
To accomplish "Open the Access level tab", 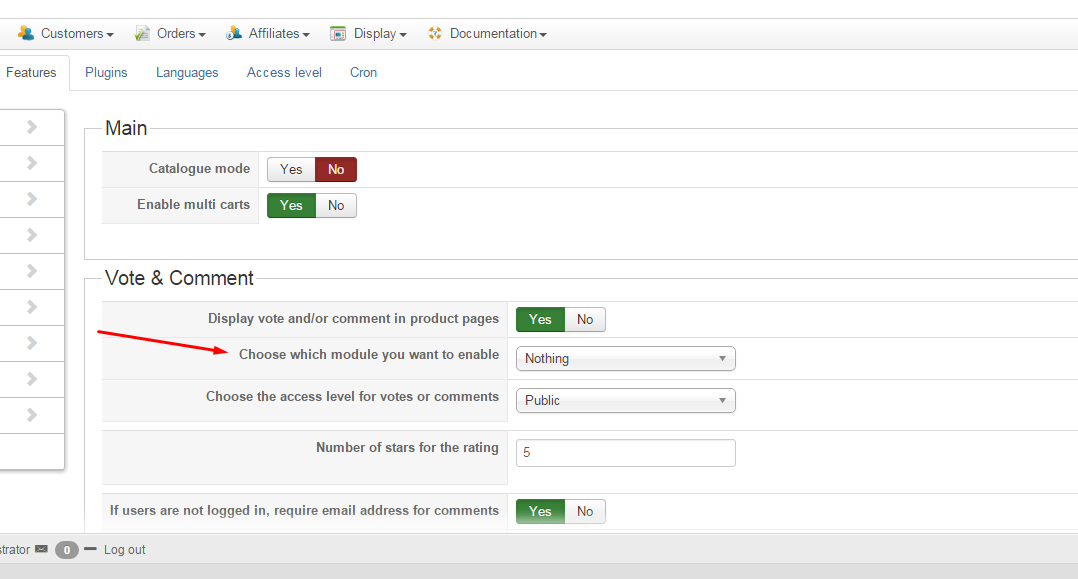I will [x=284, y=72].
